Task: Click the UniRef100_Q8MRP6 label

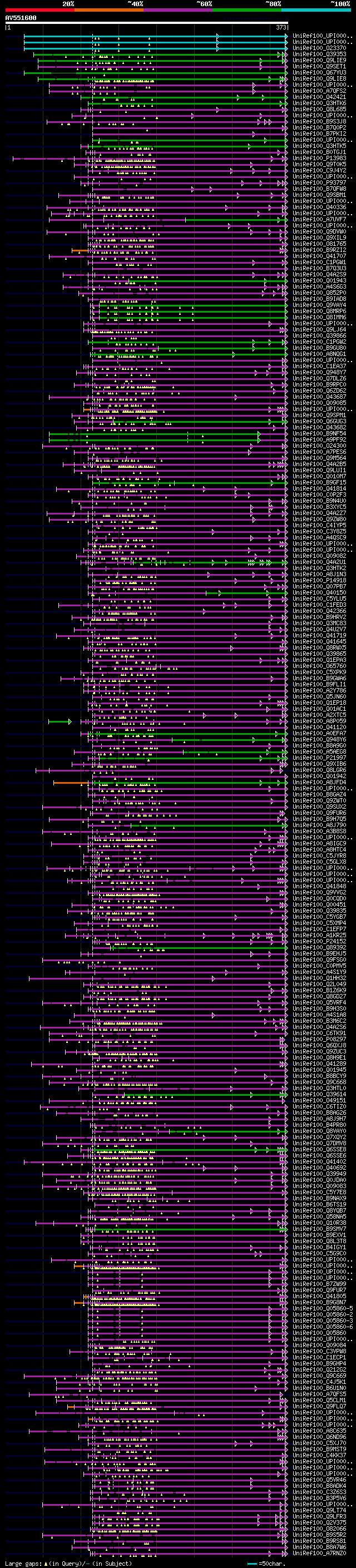Action: [x=319, y=311]
